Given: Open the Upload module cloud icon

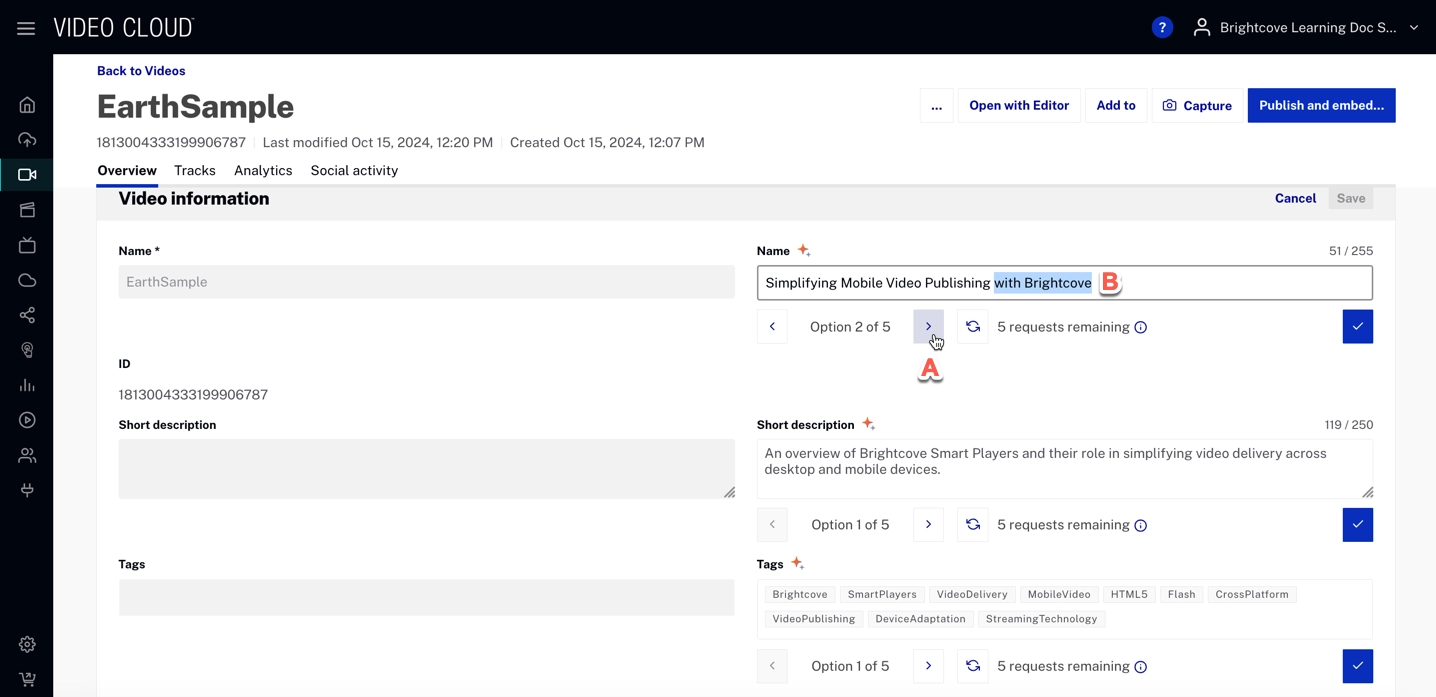Looking at the screenshot, I should pos(27,140).
